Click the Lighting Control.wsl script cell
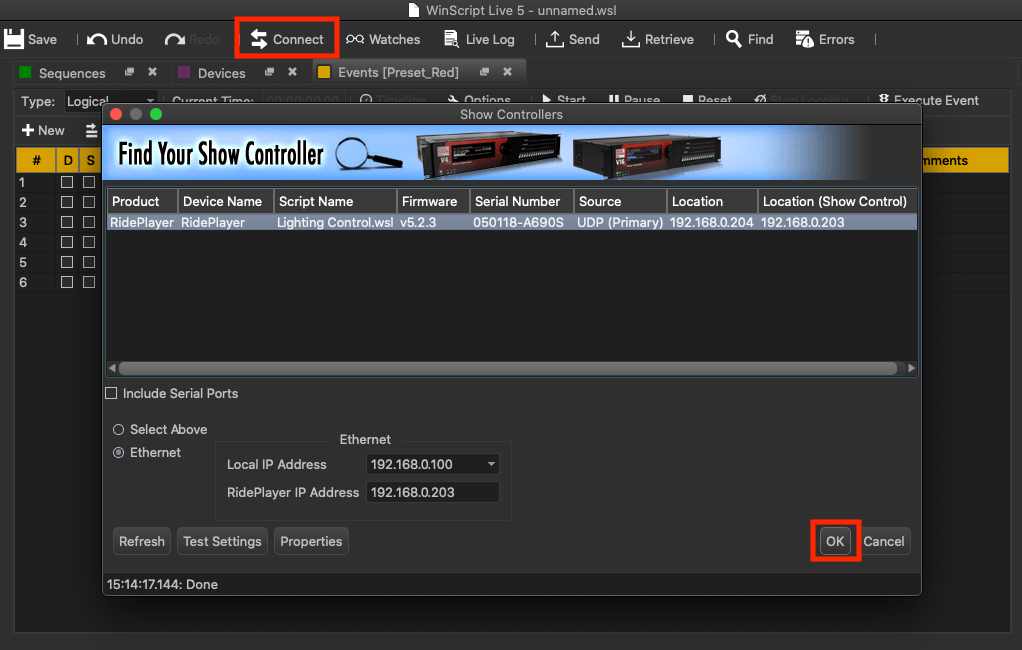Screen dimensions: 1022x650 335,222
